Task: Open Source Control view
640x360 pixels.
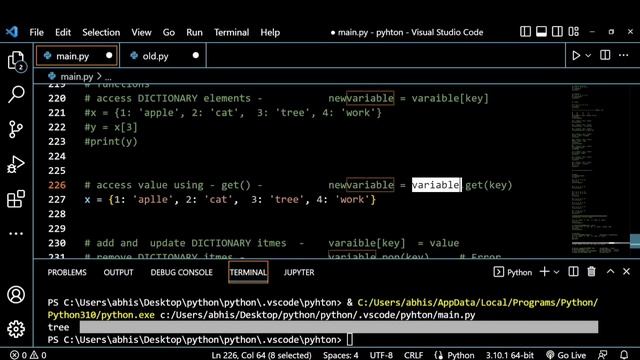Action: click(16, 129)
